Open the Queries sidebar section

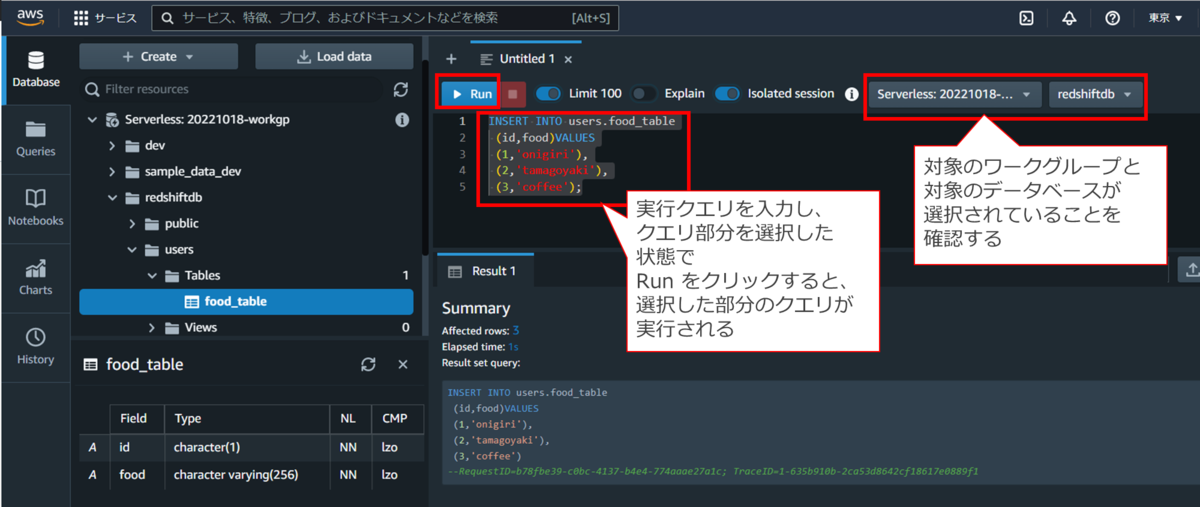click(x=36, y=138)
